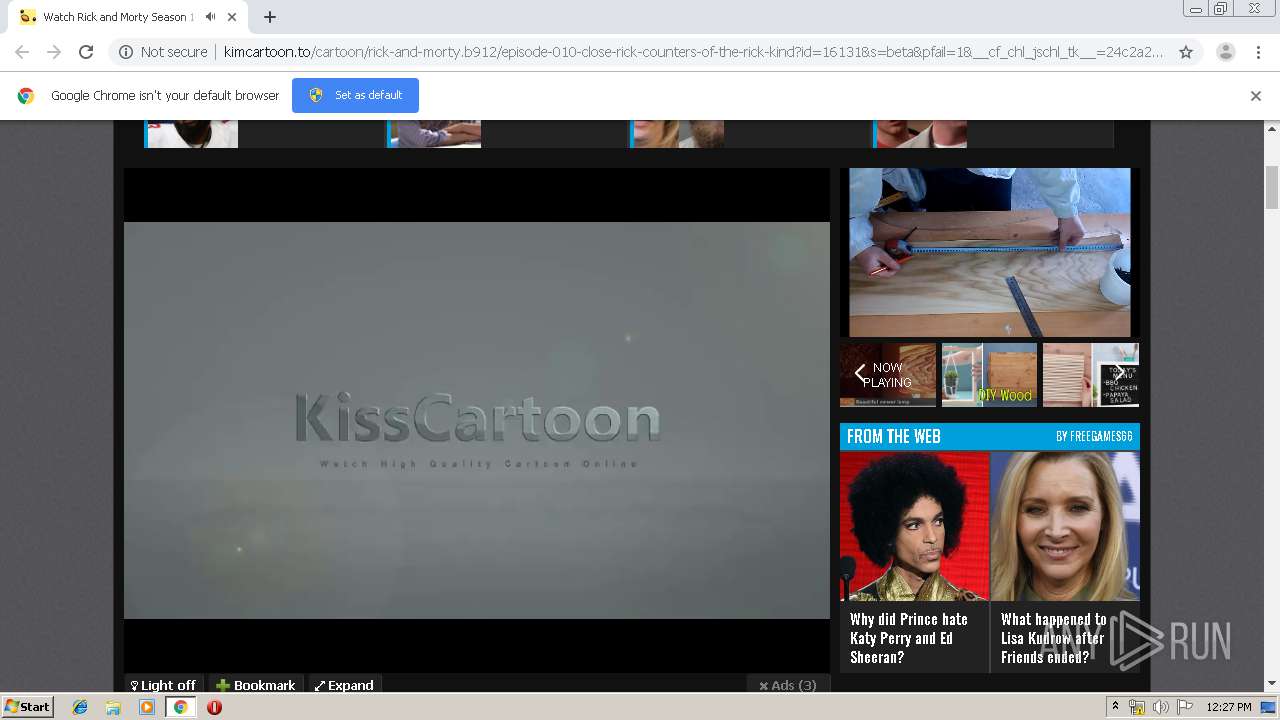
Task: Open the DIY Wood video thumbnail
Action: [989, 375]
